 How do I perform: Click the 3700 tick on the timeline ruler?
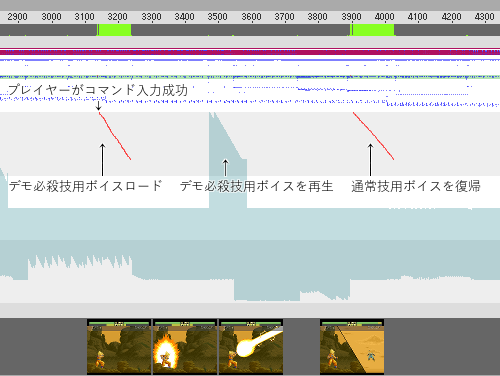click(x=284, y=17)
